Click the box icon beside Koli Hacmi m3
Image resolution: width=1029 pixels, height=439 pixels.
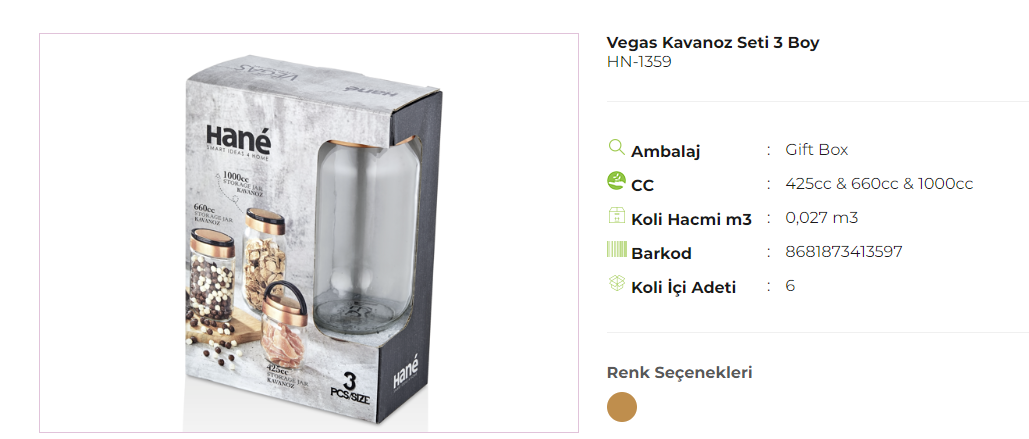[x=617, y=215]
